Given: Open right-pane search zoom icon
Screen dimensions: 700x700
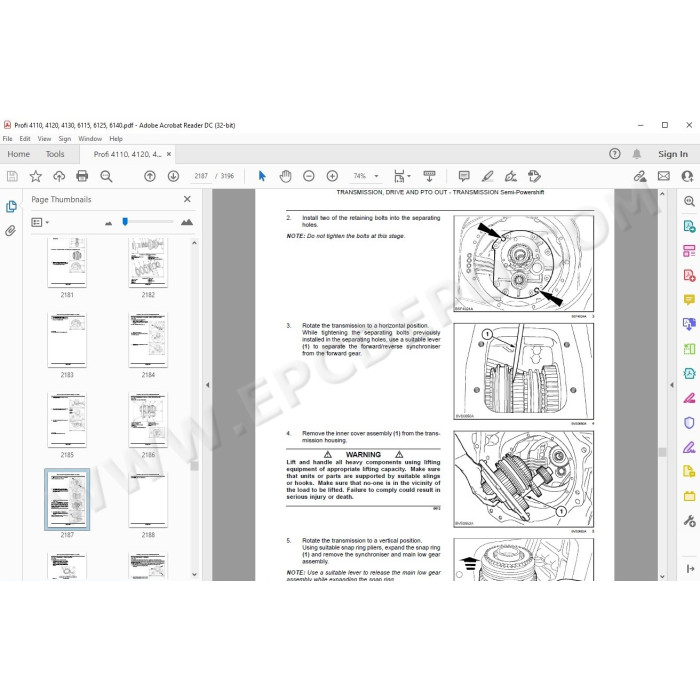Looking at the screenshot, I should coord(689,201).
